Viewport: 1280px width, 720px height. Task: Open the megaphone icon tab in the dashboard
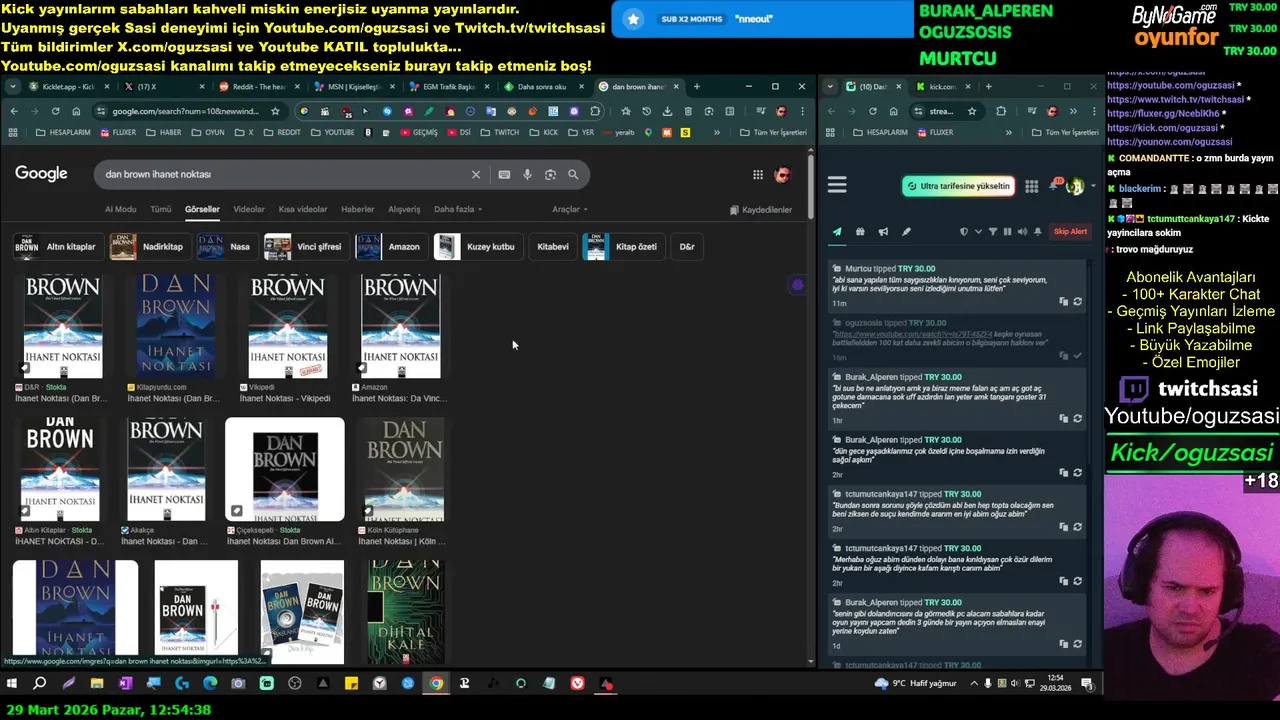[x=883, y=231]
